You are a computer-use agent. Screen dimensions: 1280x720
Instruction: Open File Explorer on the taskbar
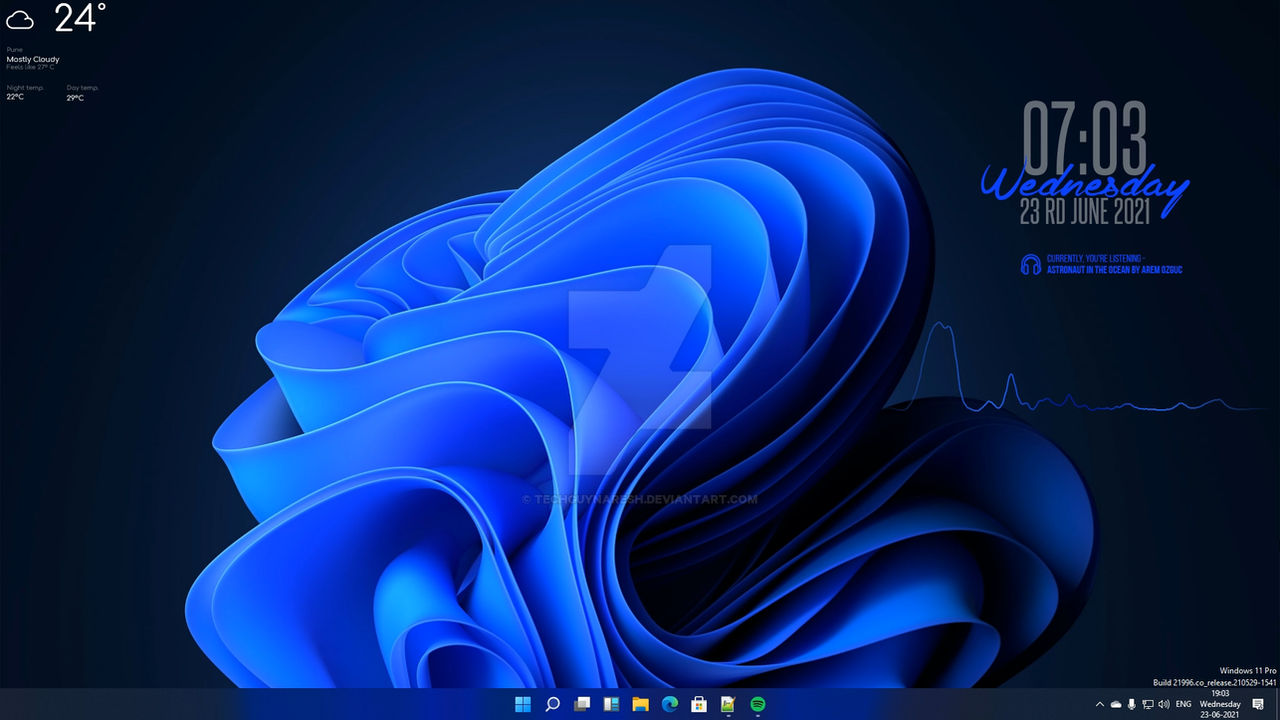(x=640, y=704)
